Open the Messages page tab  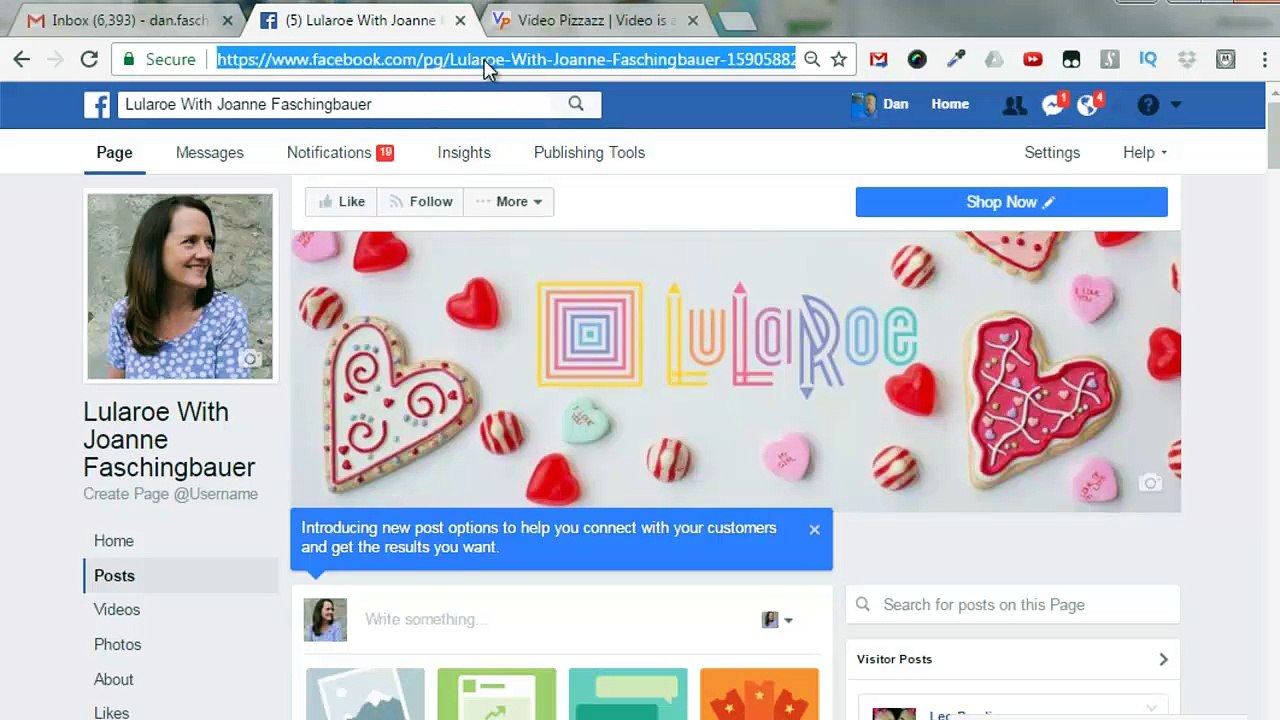coord(209,153)
